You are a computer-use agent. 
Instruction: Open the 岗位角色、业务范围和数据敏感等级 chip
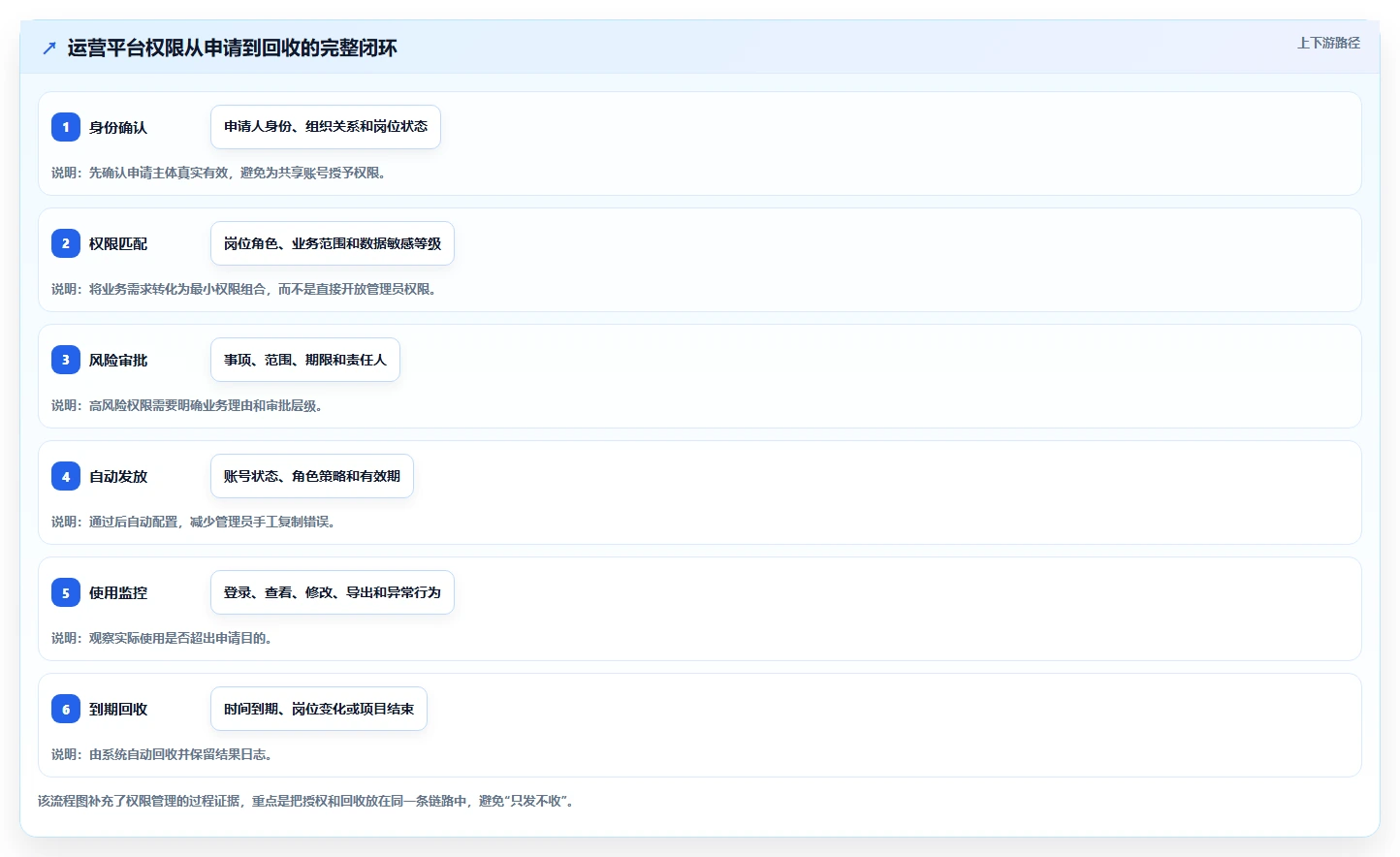click(x=333, y=243)
